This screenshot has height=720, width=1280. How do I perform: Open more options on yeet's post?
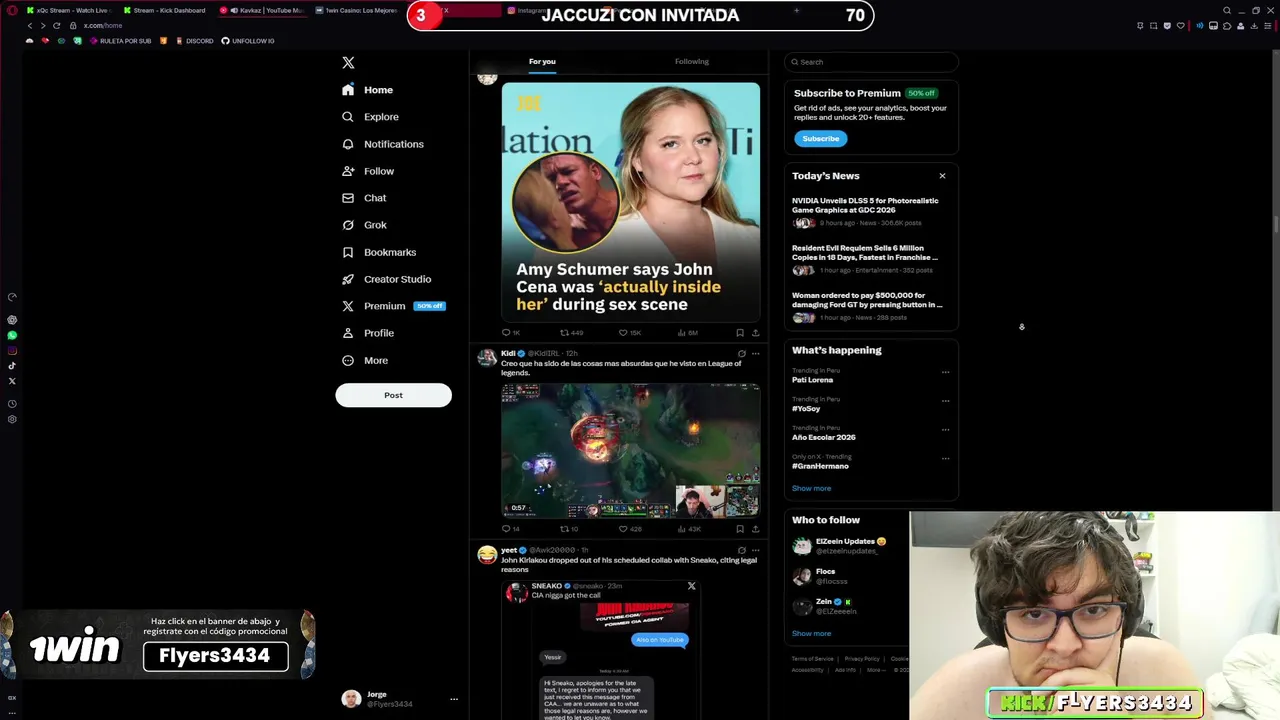(755, 550)
